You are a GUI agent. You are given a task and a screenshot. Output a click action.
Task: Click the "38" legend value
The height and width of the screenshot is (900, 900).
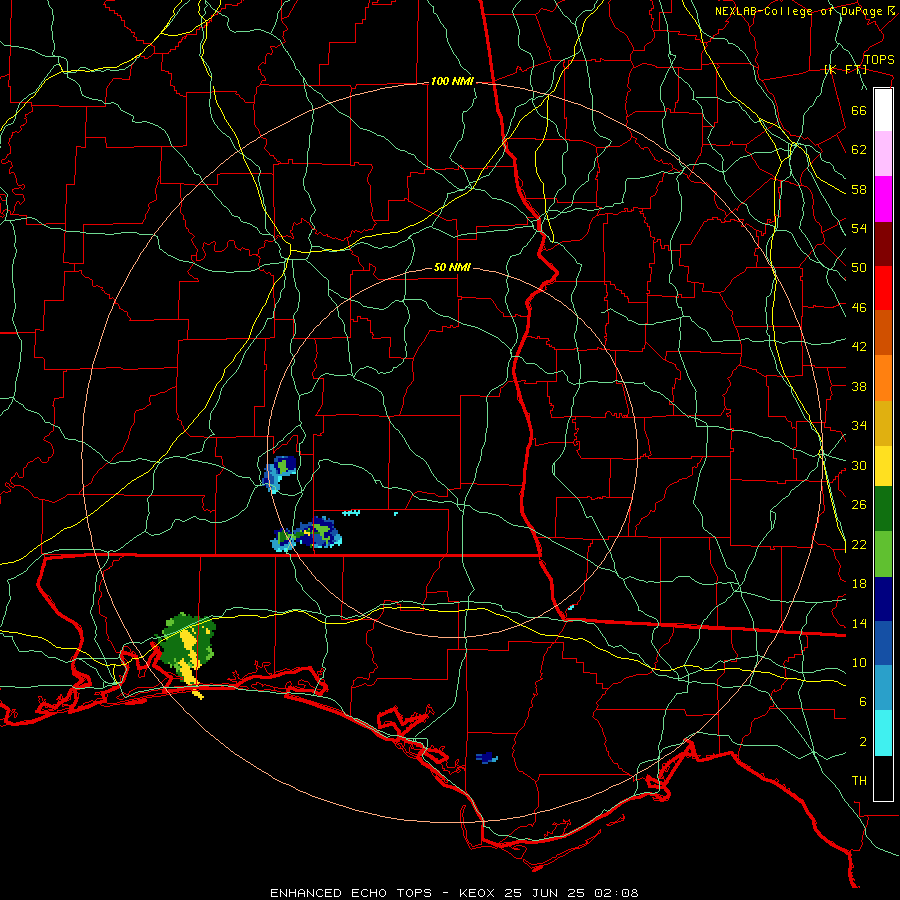(x=859, y=386)
